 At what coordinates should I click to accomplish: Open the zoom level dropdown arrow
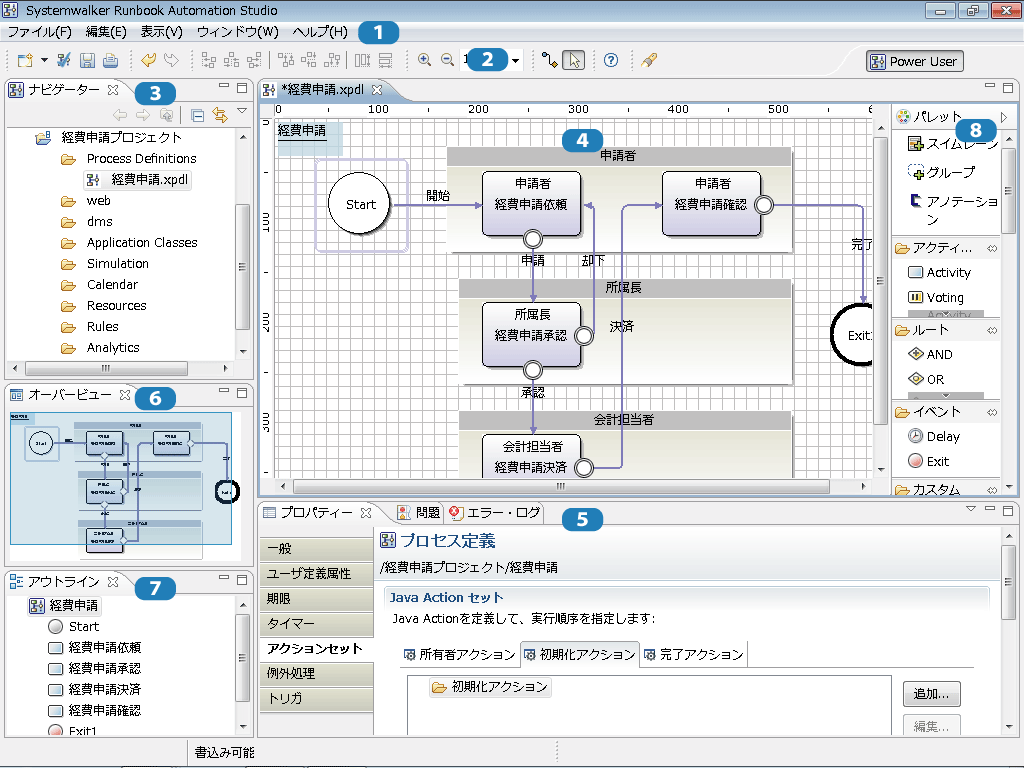(516, 61)
